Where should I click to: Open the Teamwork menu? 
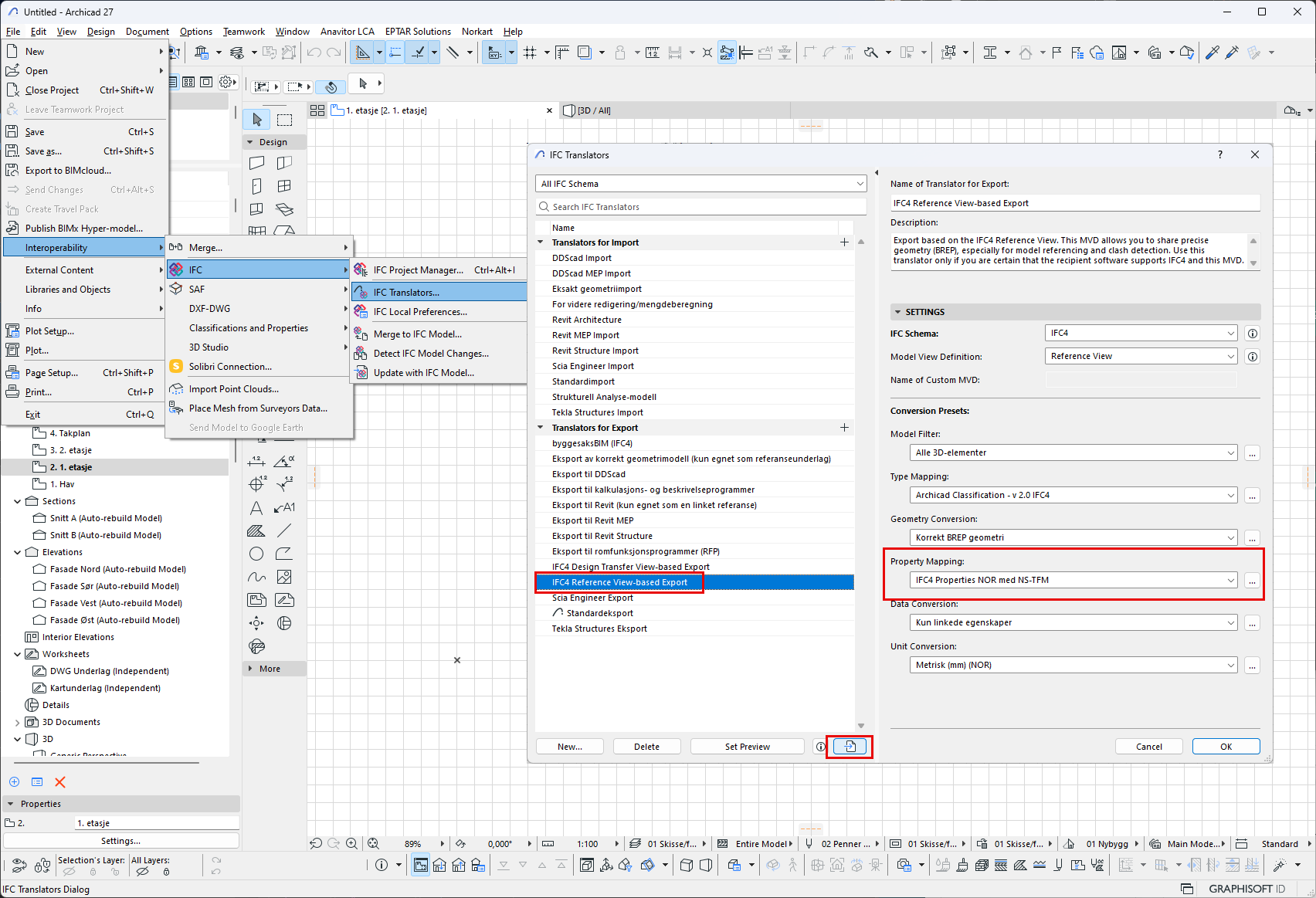(x=243, y=32)
